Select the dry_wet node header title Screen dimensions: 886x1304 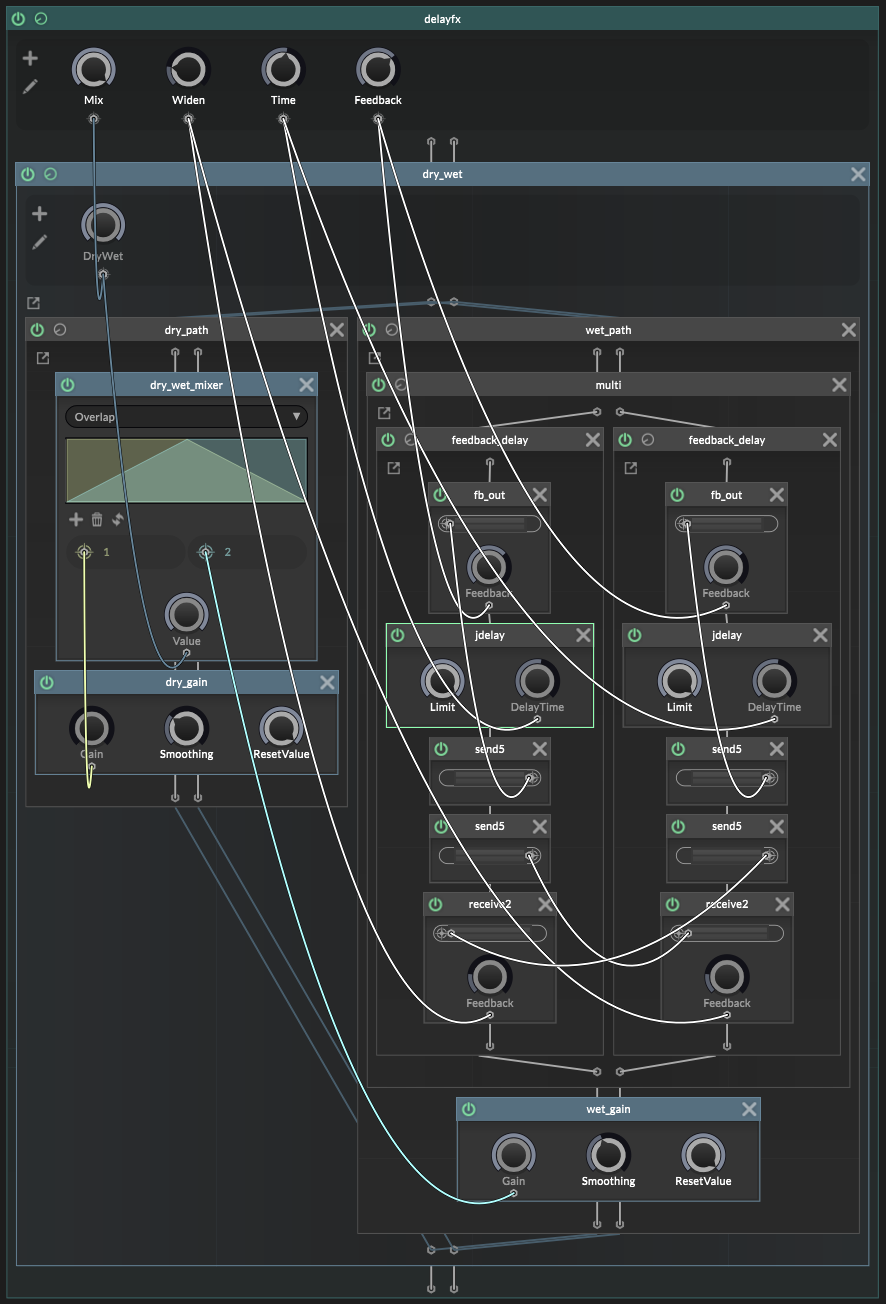point(442,174)
